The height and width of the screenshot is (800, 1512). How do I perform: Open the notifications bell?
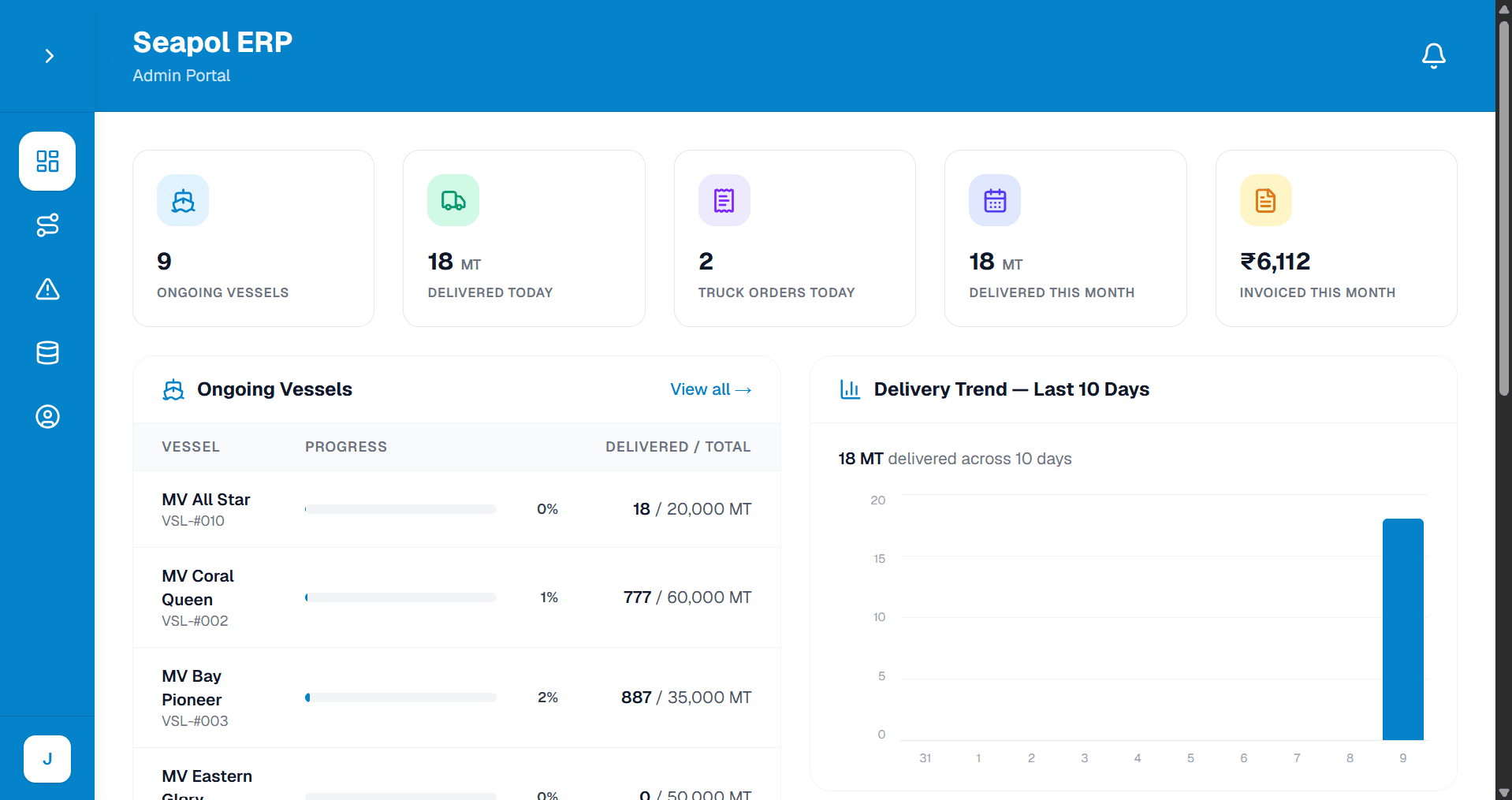pos(1433,56)
